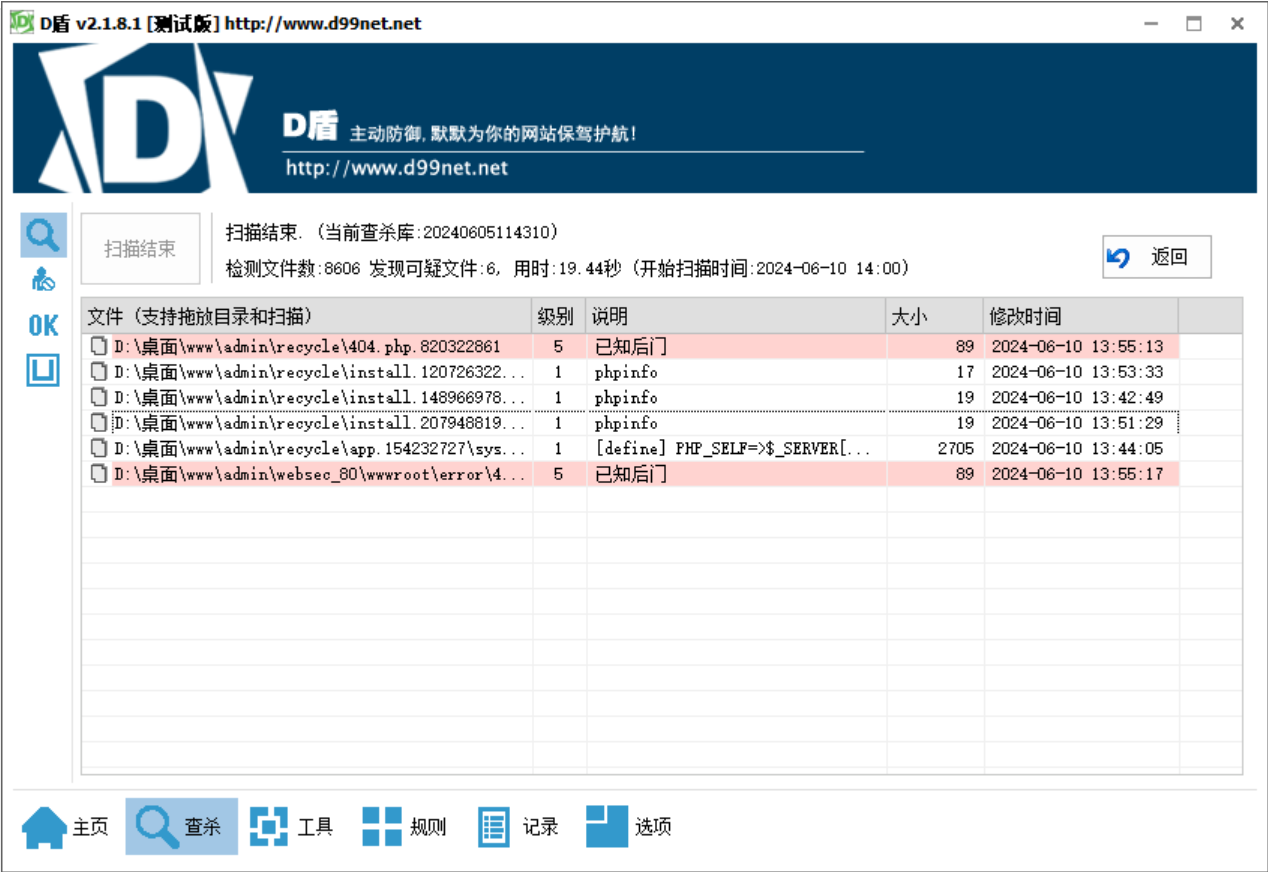Sort by 级别 column header

tap(558, 316)
